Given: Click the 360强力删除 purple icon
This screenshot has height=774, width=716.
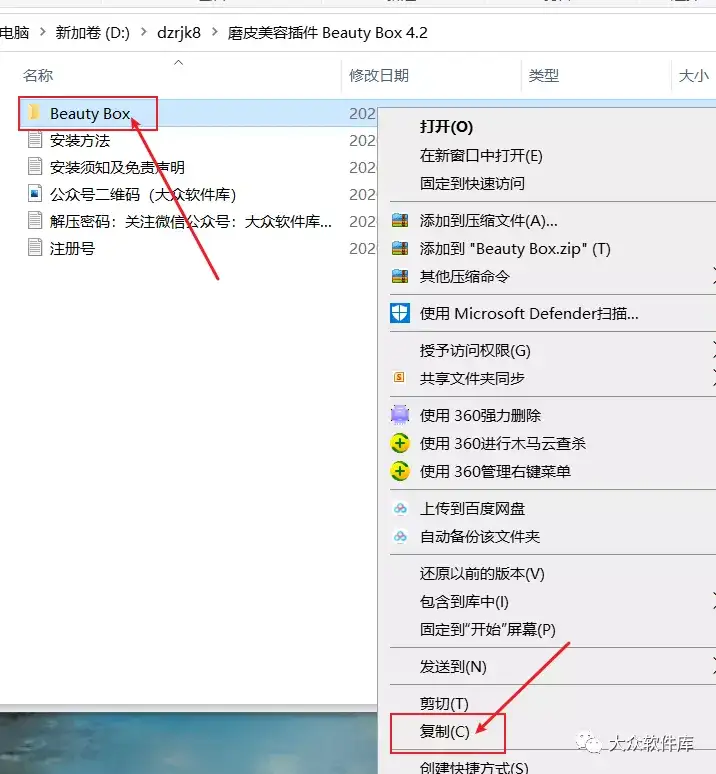Looking at the screenshot, I should (x=400, y=415).
